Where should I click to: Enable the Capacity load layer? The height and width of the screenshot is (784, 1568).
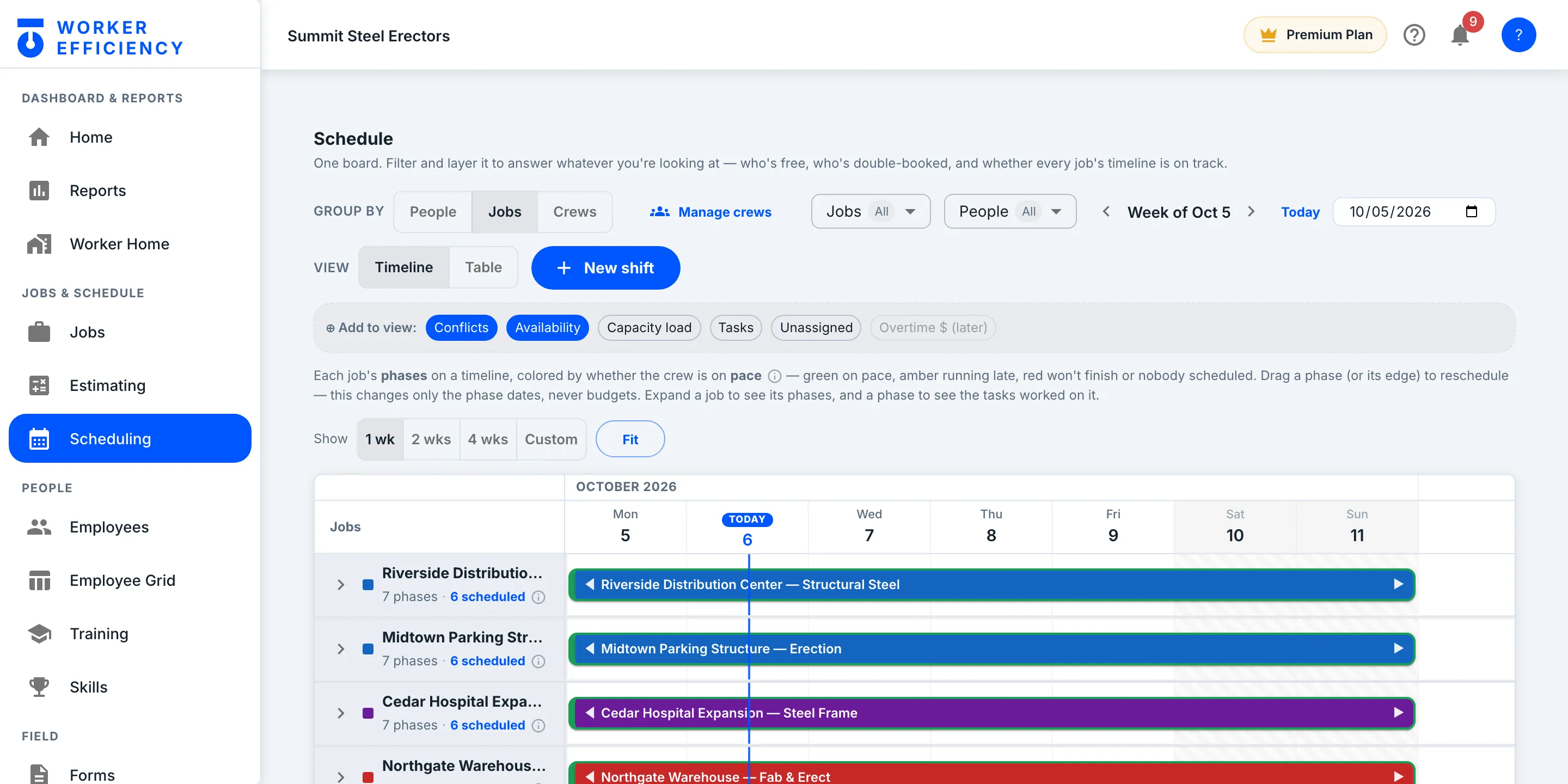[649, 327]
